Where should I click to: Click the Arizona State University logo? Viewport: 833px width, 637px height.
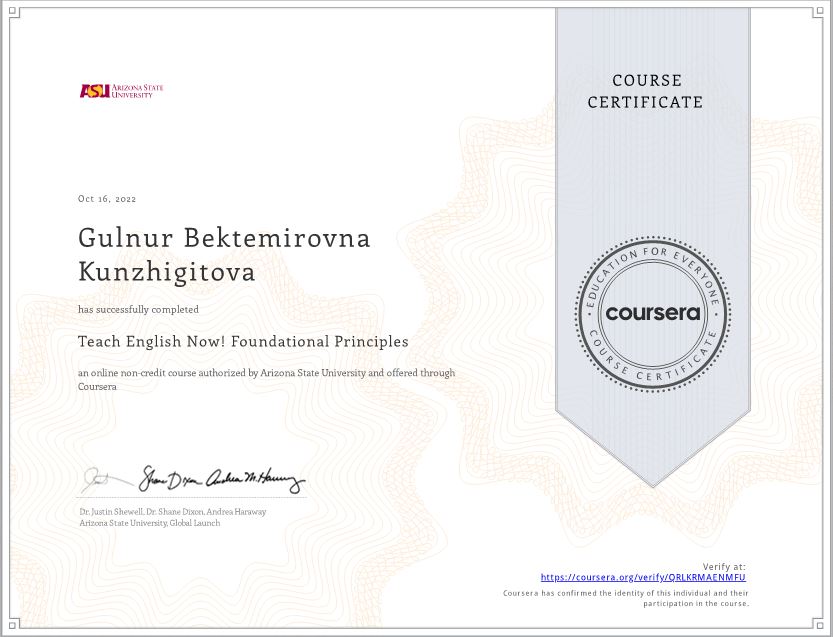point(122,91)
